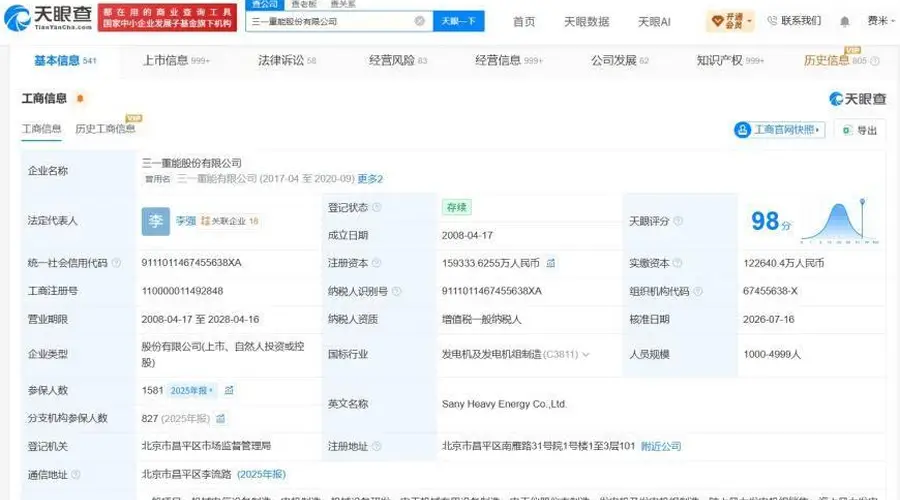Click the 2008-04-17 establishment date
900x500 pixels.
467,235
